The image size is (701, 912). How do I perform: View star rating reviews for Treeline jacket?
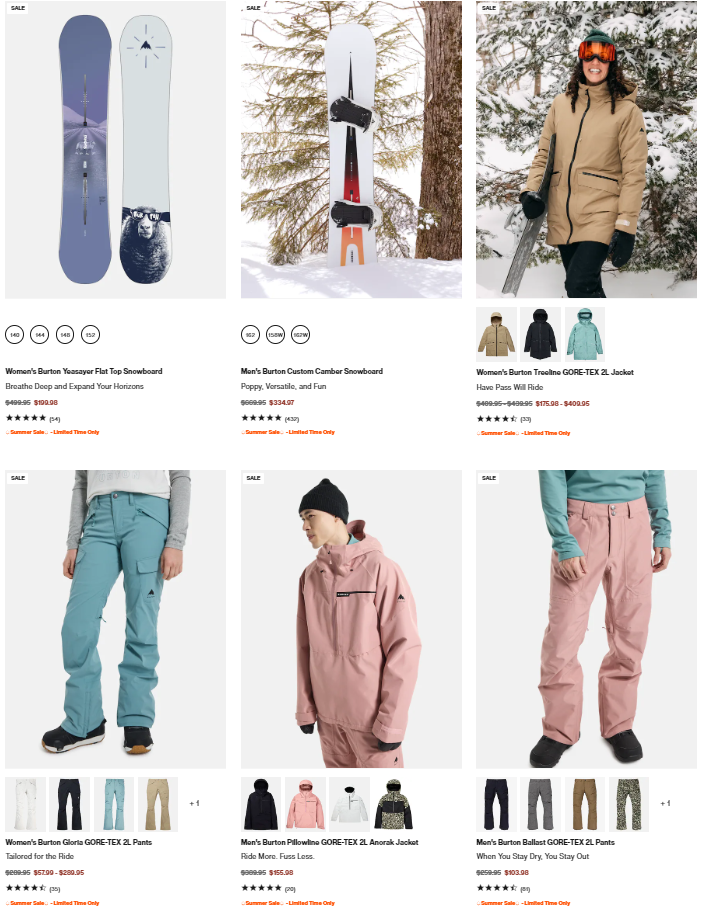point(504,419)
